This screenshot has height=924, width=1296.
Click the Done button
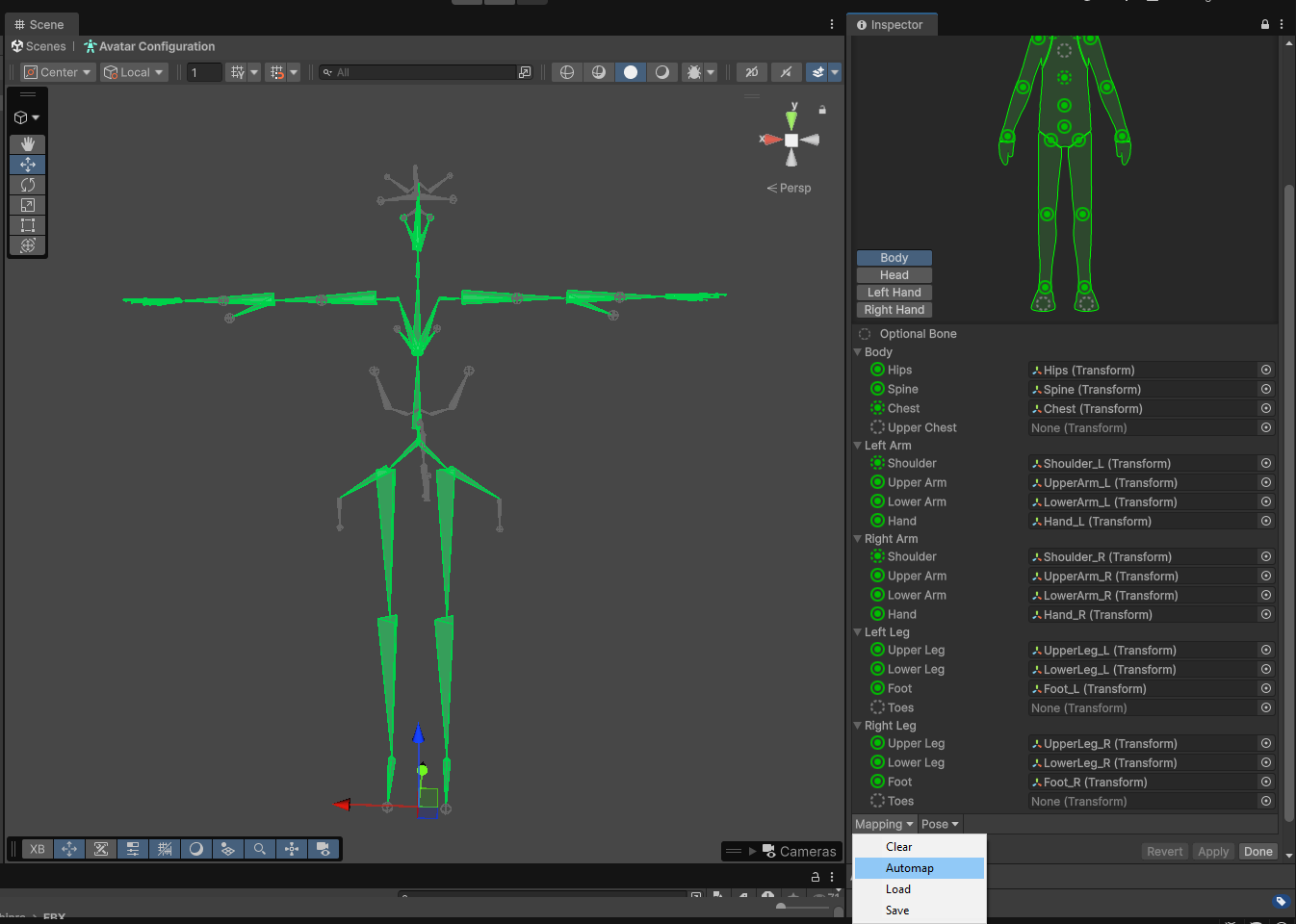point(1257,851)
